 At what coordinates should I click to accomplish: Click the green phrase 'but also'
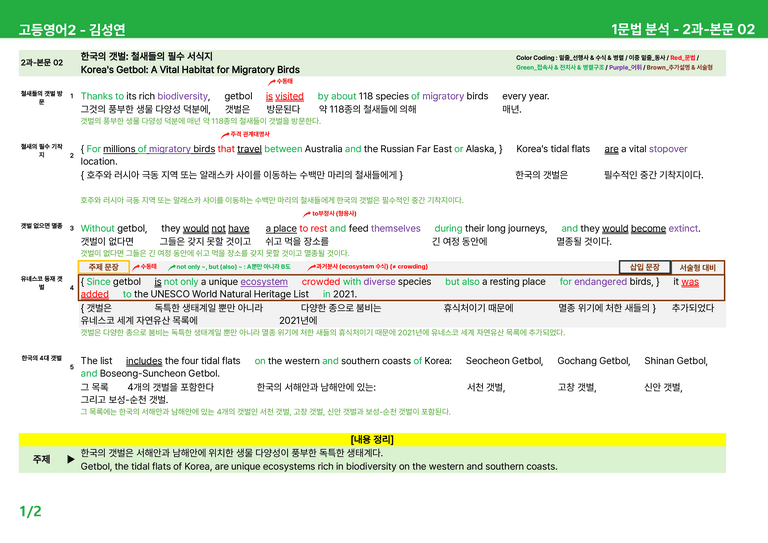[x=462, y=282]
